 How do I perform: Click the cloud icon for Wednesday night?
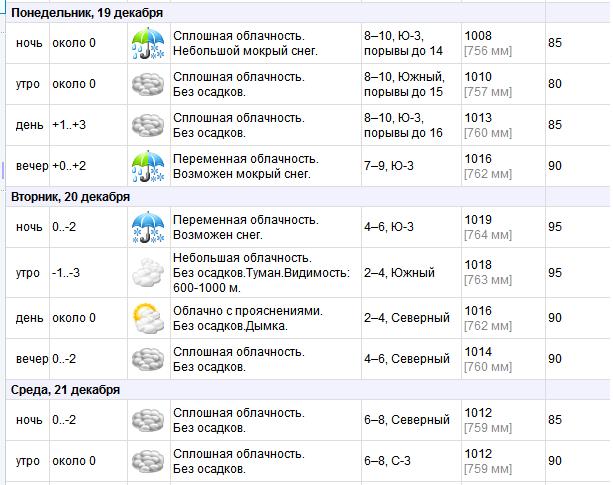[147, 420]
